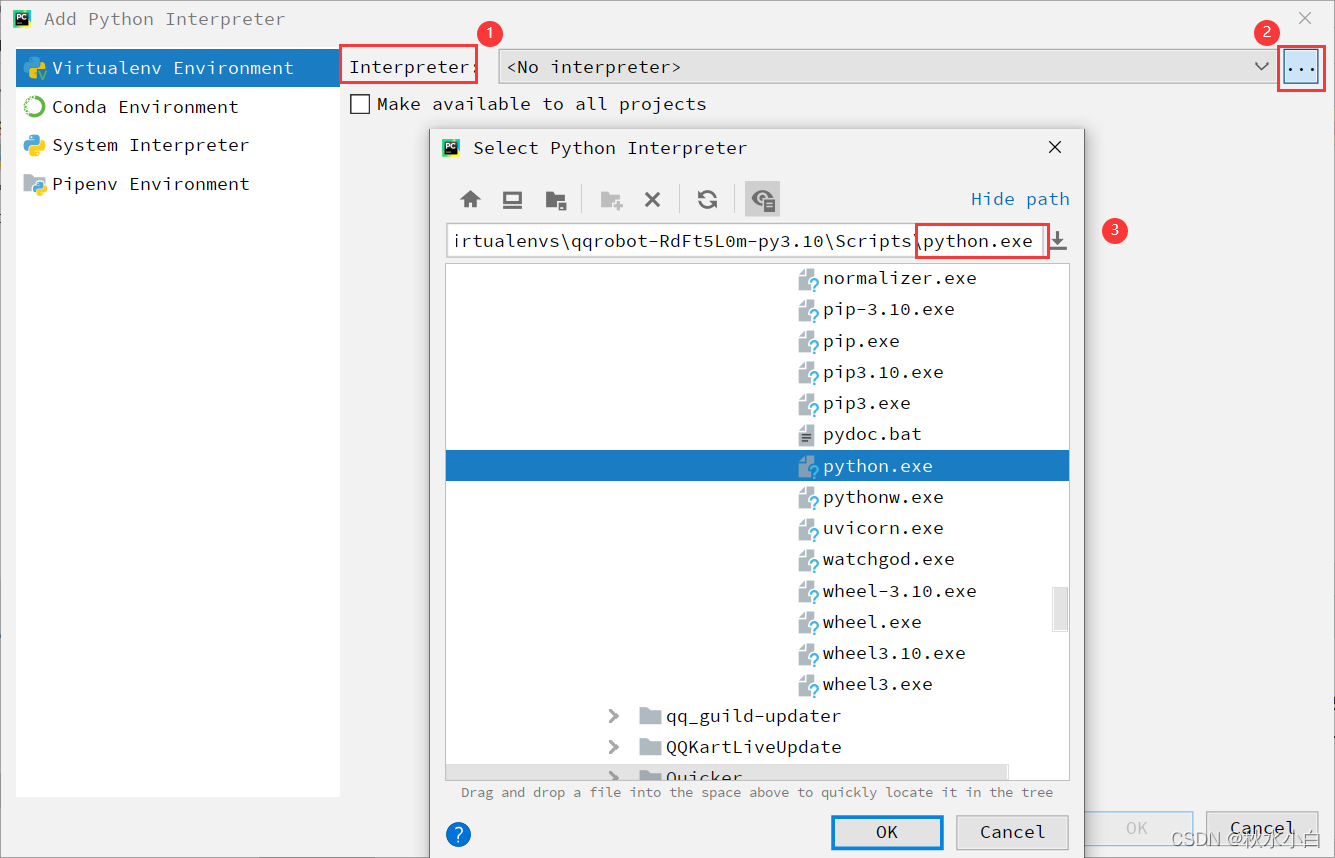Click the normalizer.exe file icon
1335x858 pixels.
coord(808,280)
